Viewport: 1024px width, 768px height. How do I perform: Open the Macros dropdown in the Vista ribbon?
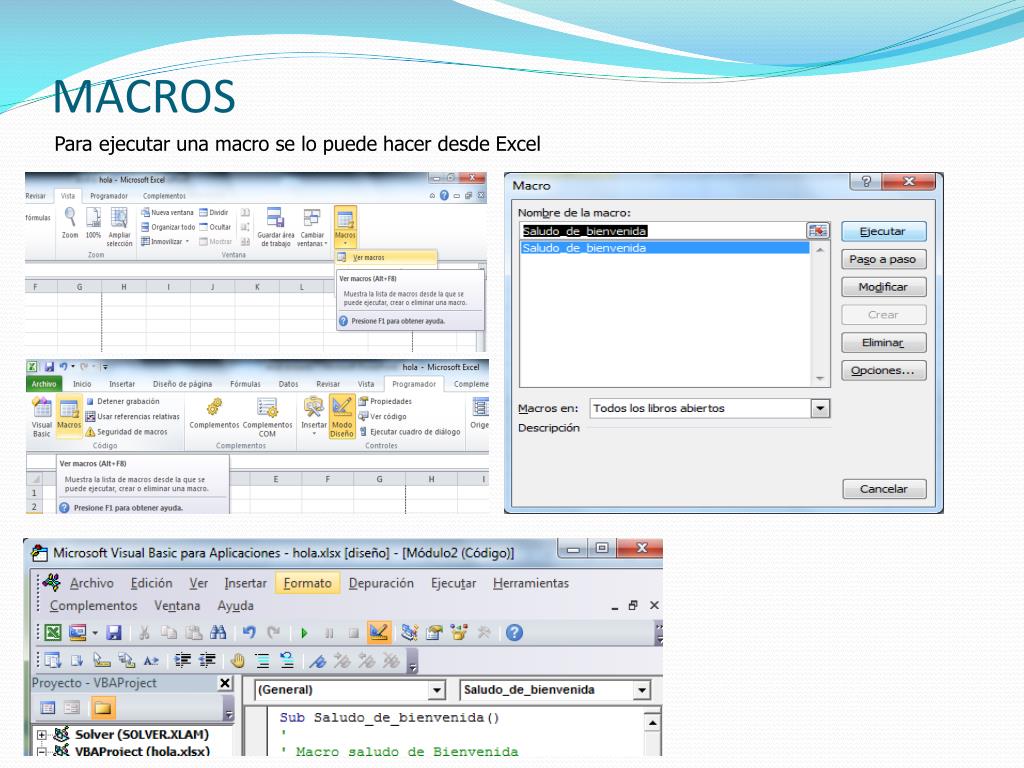tap(345, 227)
